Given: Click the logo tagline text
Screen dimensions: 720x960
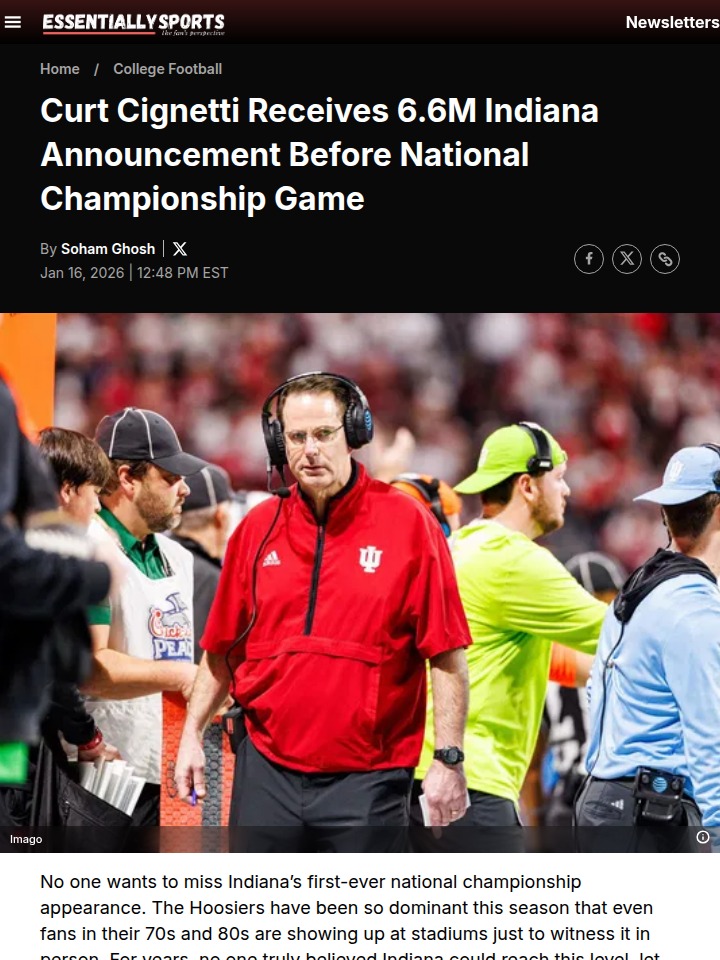Looking at the screenshot, I should [193, 32].
